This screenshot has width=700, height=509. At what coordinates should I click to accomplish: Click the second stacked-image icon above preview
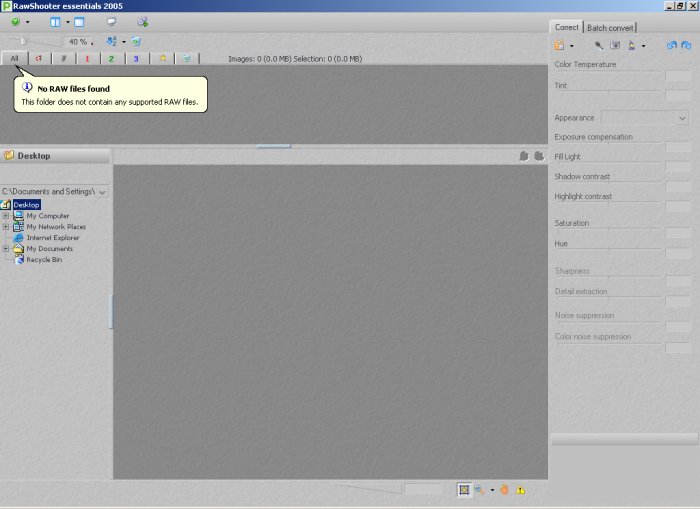[539, 156]
